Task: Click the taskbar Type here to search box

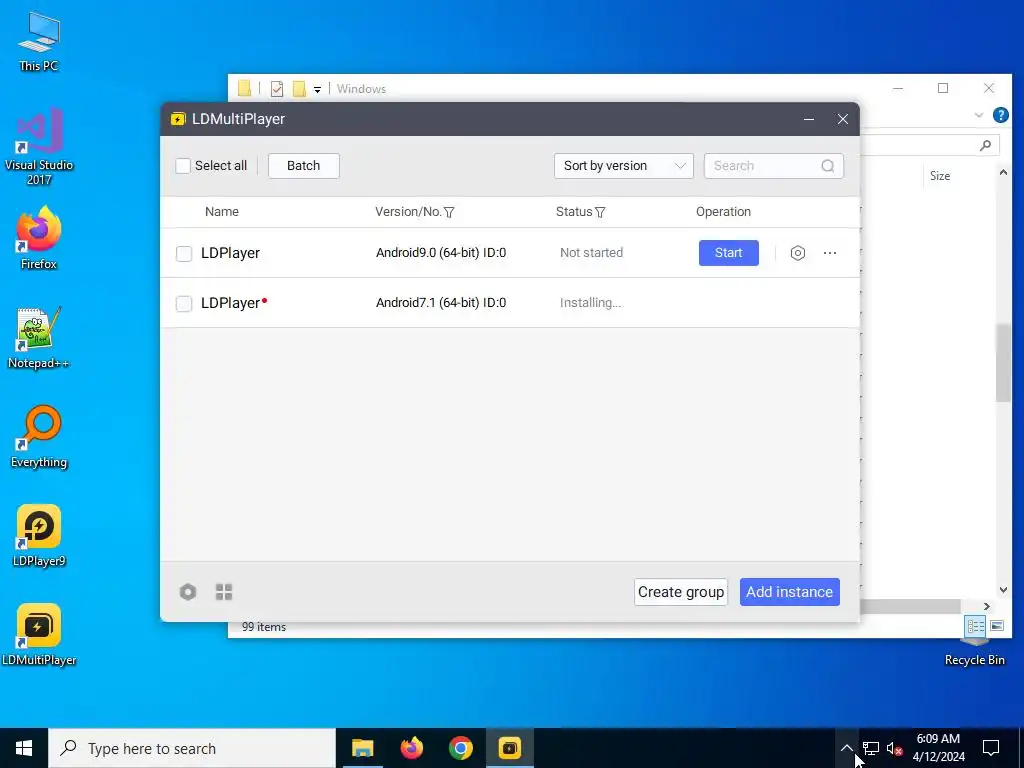Action: point(192,748)
